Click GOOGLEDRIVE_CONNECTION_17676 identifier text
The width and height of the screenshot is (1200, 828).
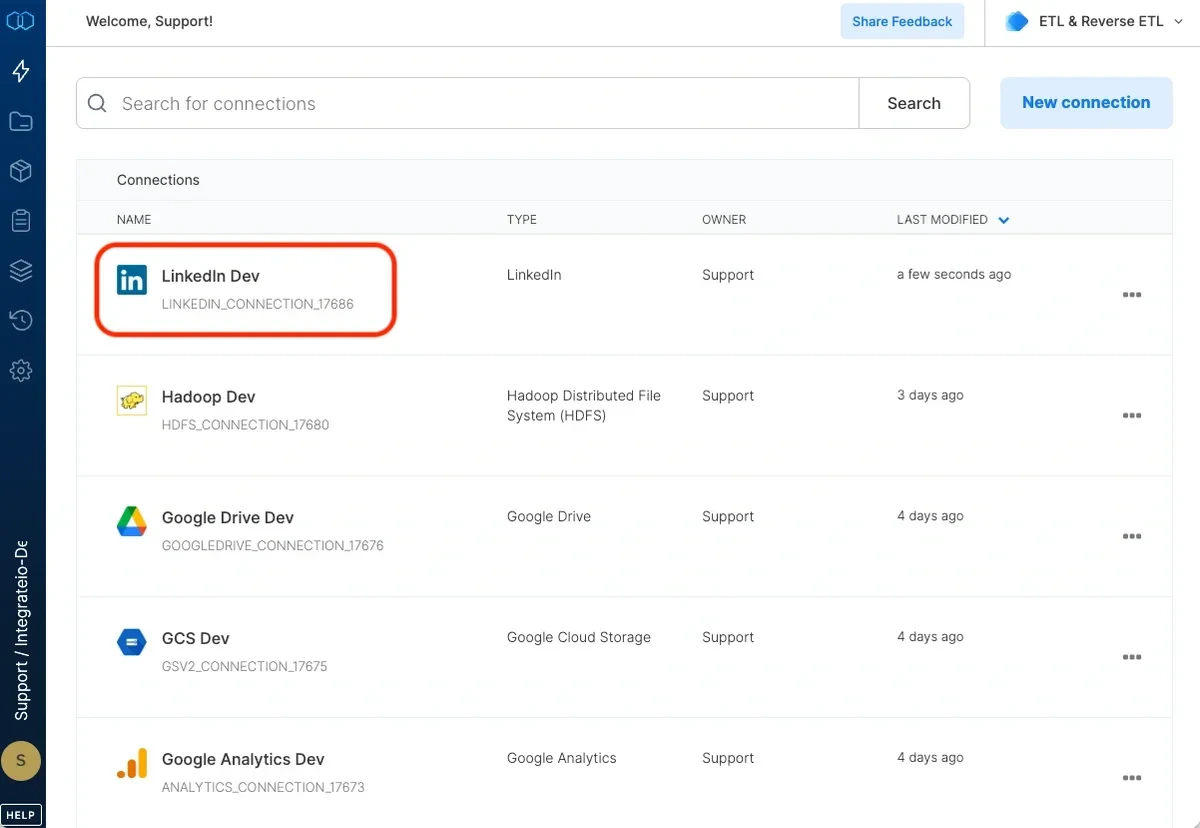(x=273, y=546)
